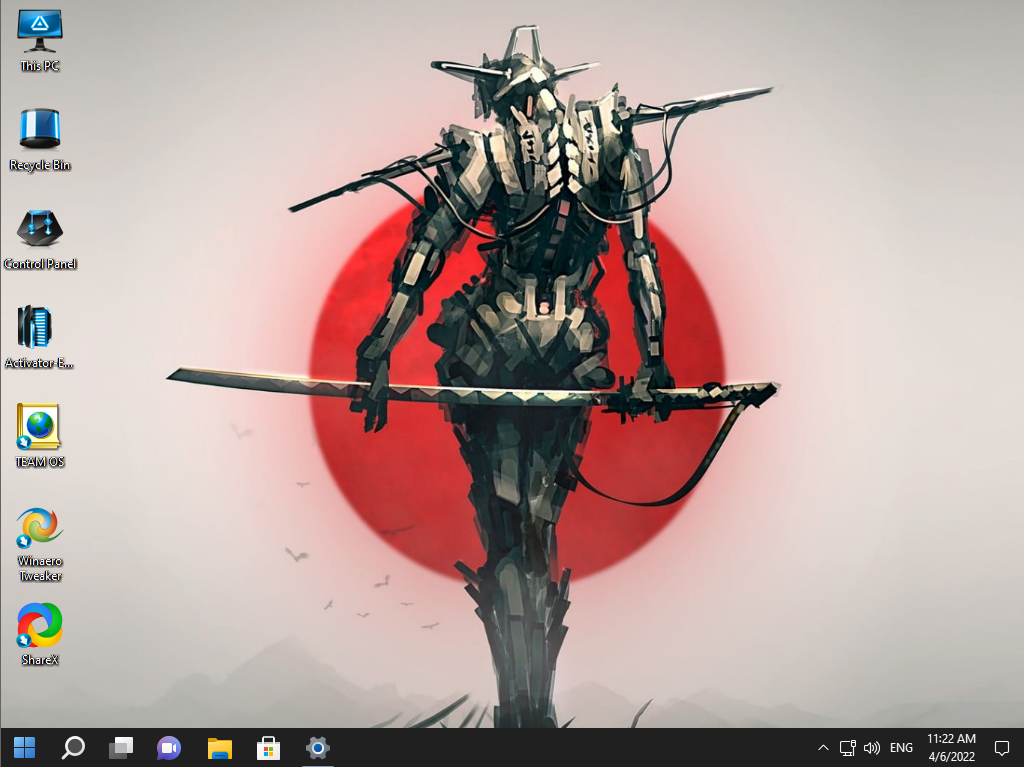Open taskbar Search

pyautogui.click(x=72, y=747)
